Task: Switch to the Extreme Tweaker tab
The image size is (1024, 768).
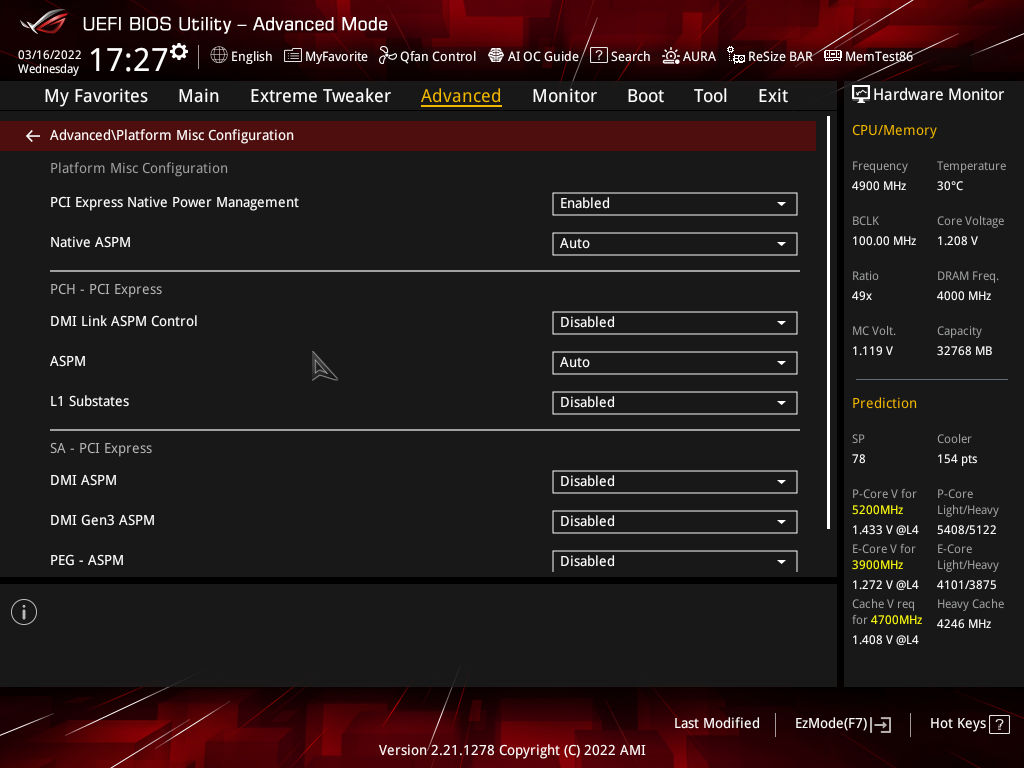Action: (x=320, y=96)
